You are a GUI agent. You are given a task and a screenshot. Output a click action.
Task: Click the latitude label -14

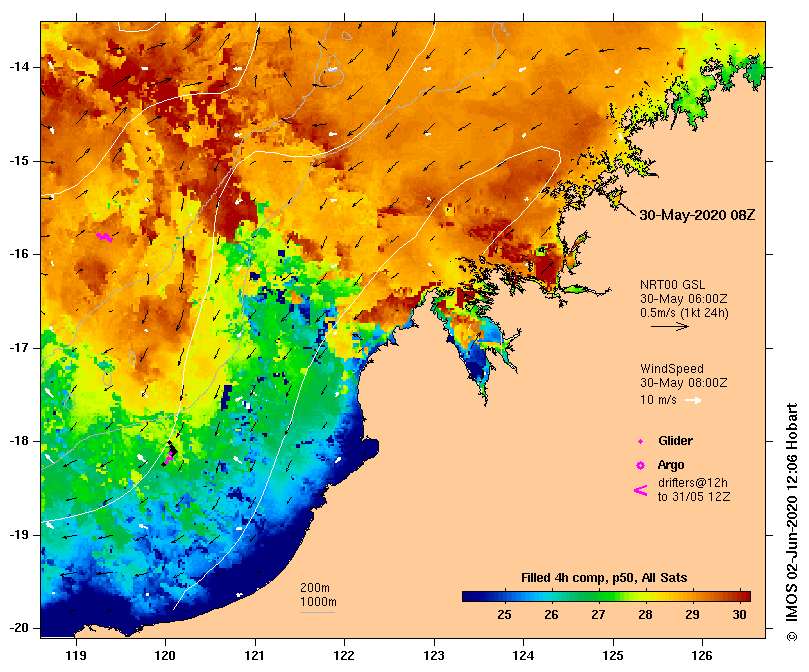click(x=20, y=67)
